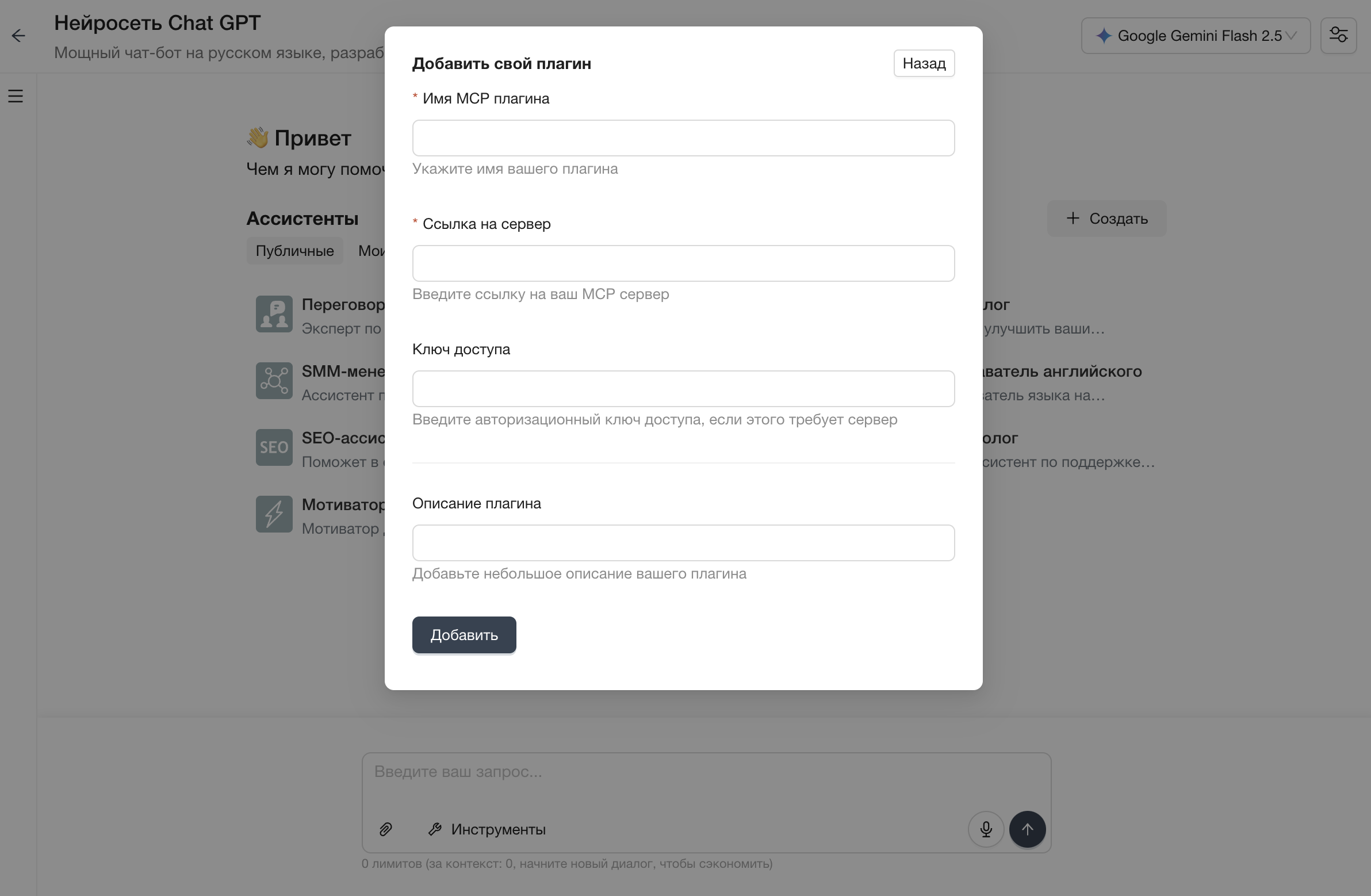The width and height of the screenshot is (1371, 896).
Task: Expand the Google Gemini Flash 2.5 dropdown
Action: coord(1195,36)
